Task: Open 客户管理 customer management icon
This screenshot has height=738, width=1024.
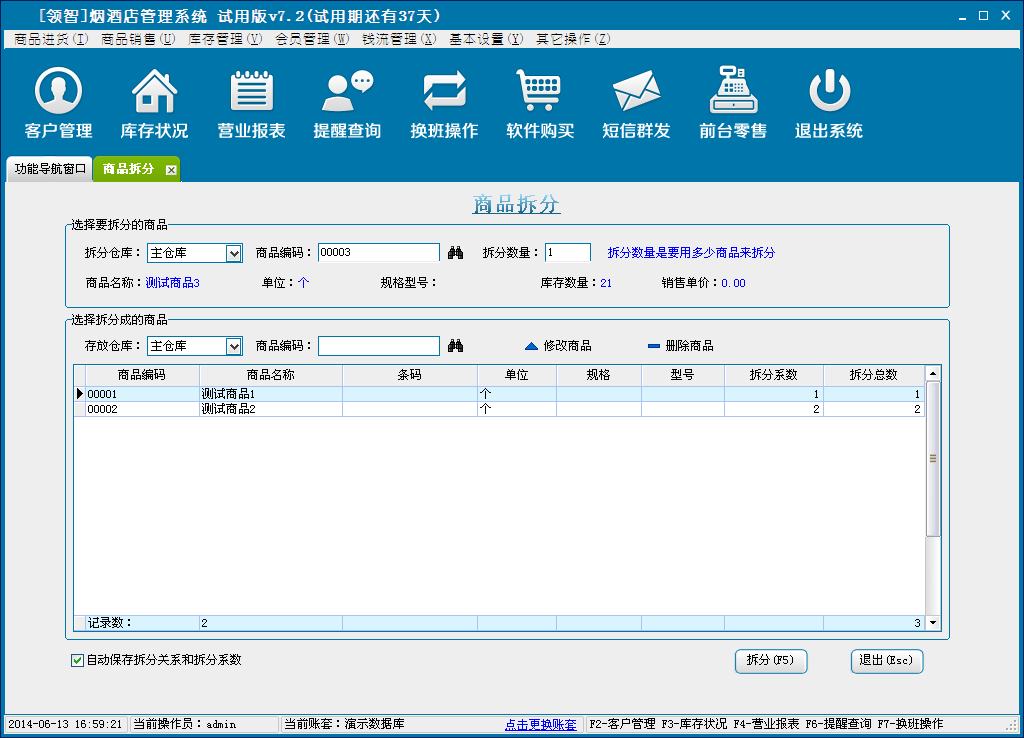Action: coord(58,92)
